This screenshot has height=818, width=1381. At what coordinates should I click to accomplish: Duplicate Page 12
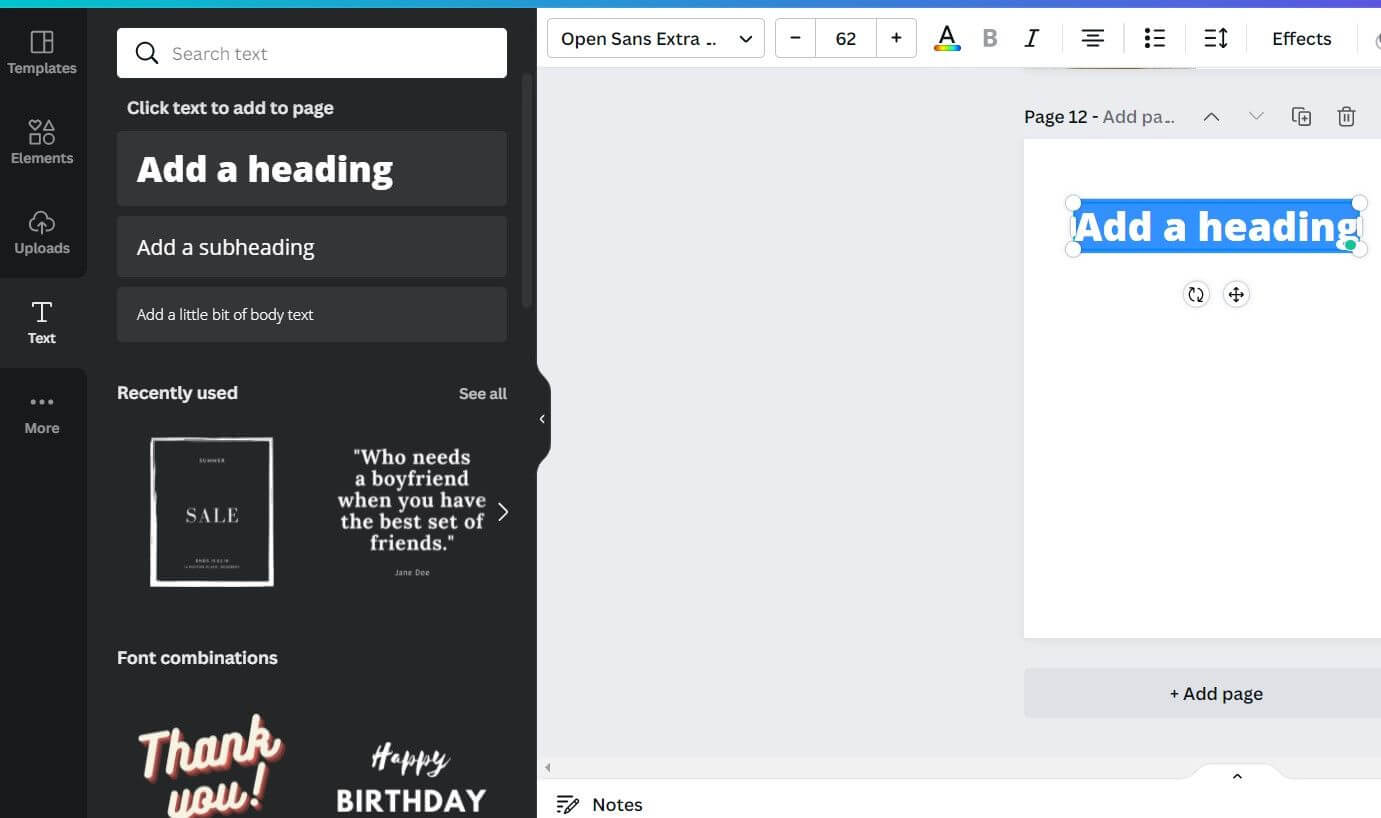1301,117
